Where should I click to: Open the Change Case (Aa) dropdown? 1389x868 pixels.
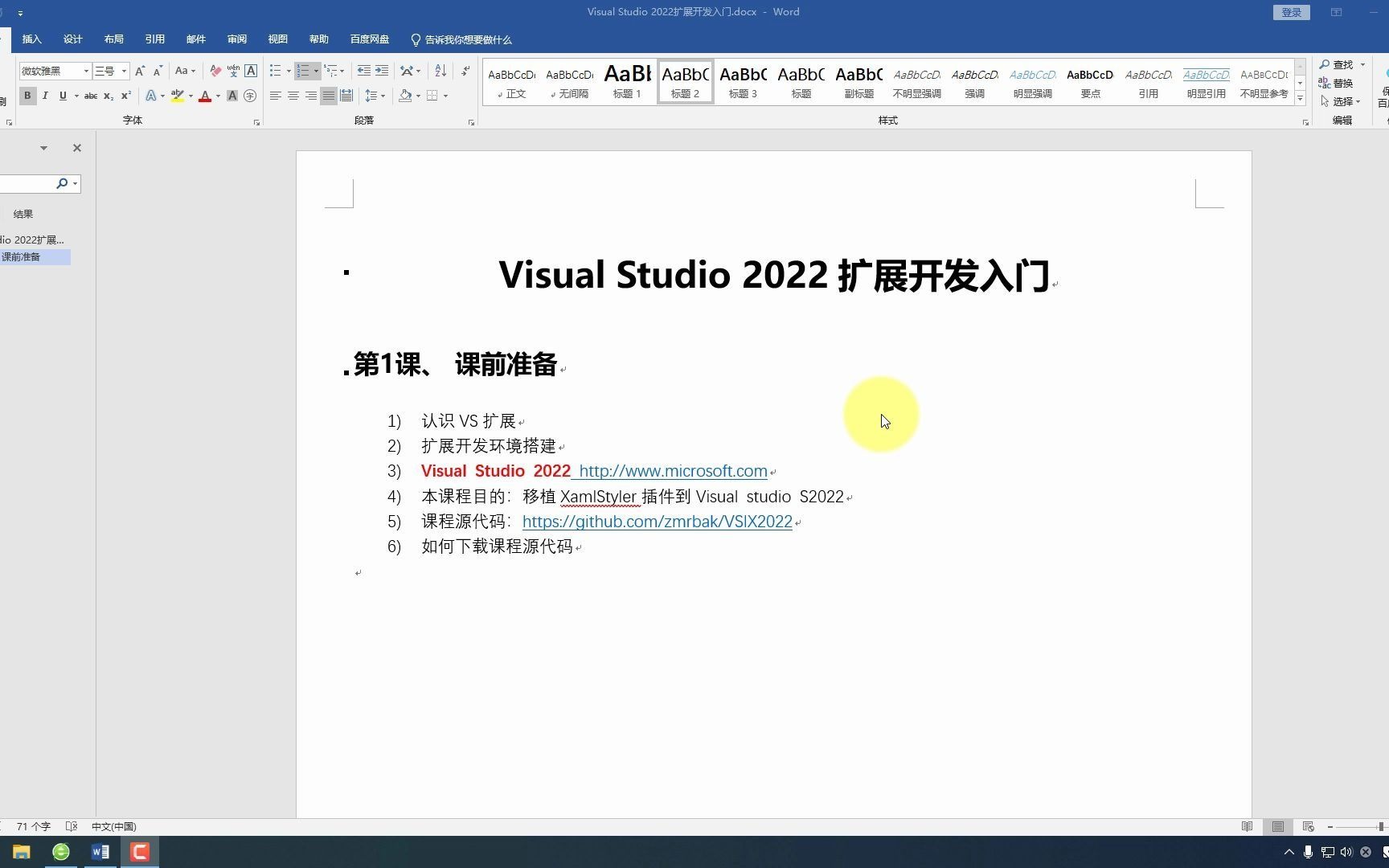tap(186, 71)
